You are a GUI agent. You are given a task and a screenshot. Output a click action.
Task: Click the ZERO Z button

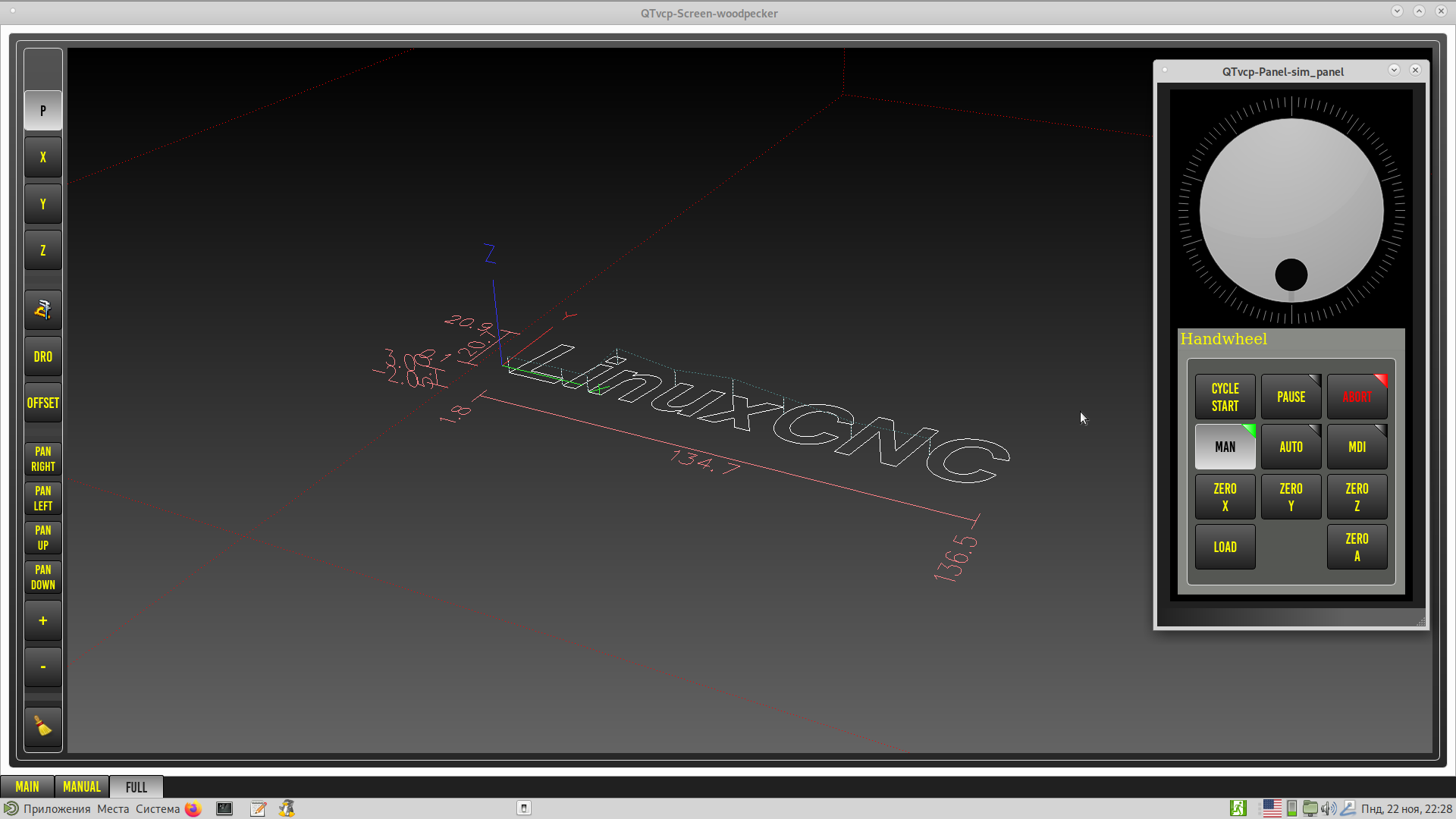(x=1357, y=497)
